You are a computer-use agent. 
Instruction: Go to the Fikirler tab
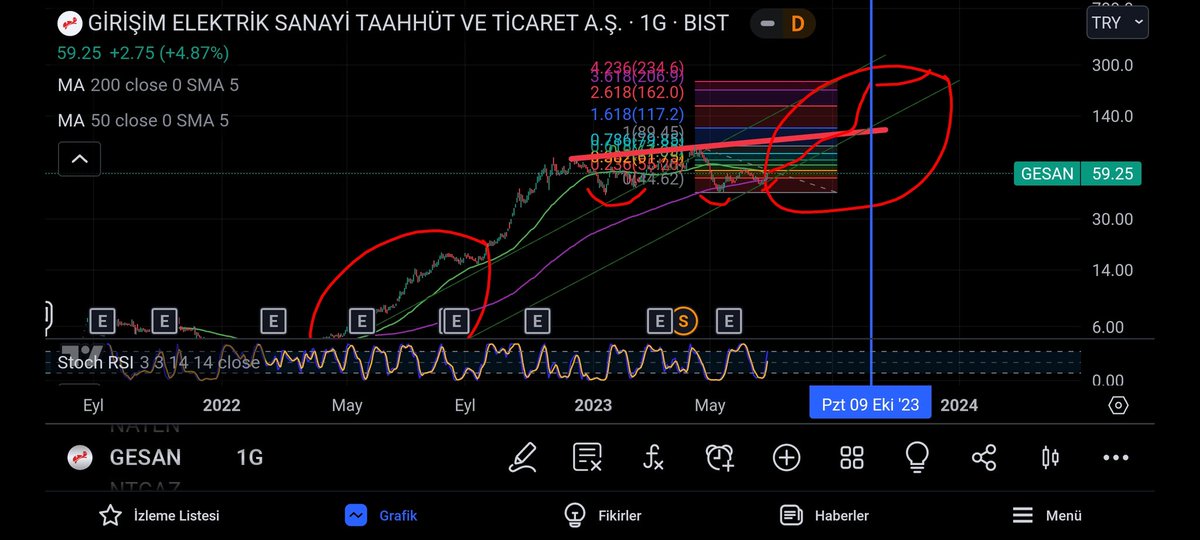602,516
